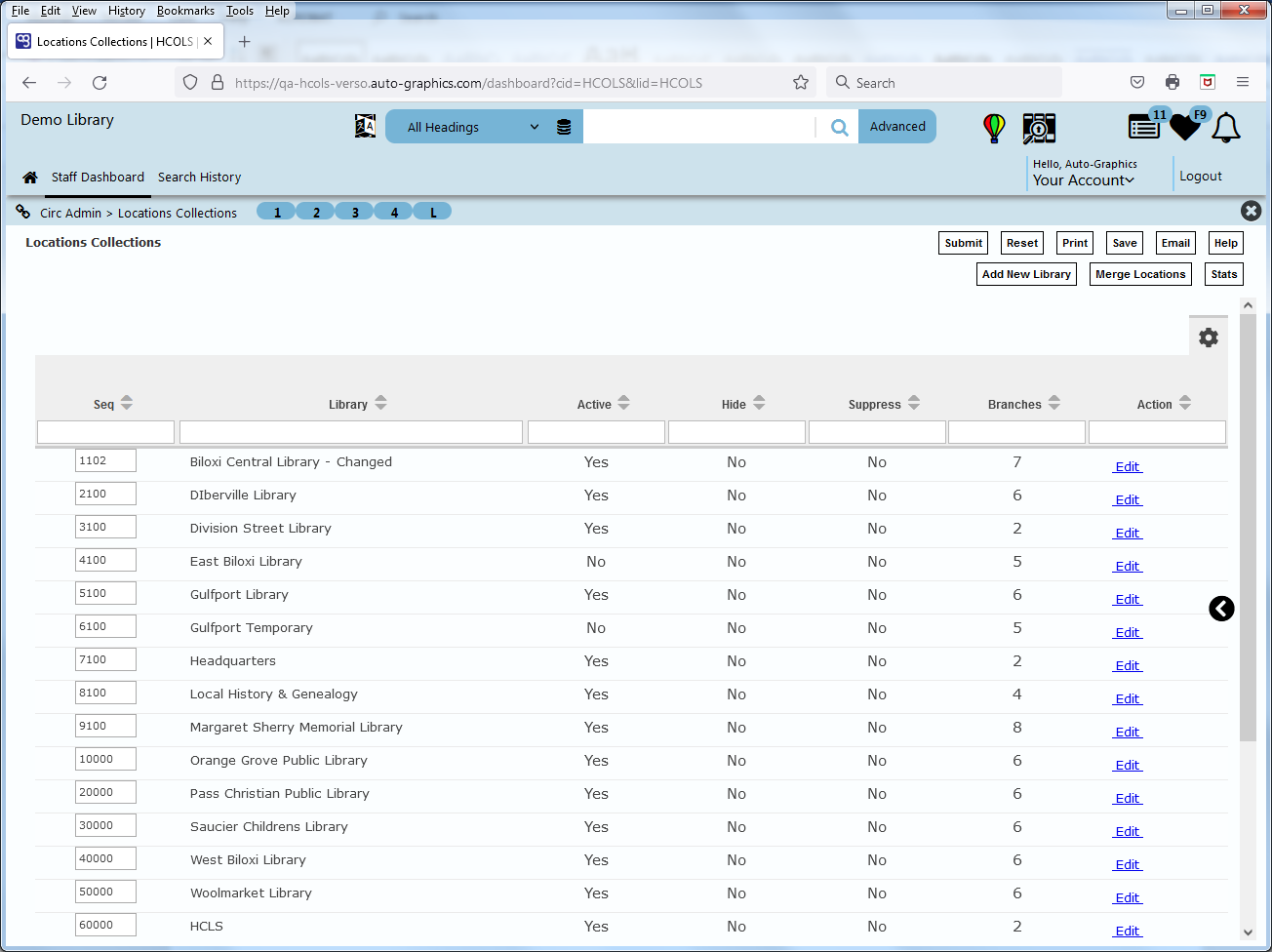The image size is (1272, 952).
Task: Click the site security shield icon
Action: pos(190,83)
